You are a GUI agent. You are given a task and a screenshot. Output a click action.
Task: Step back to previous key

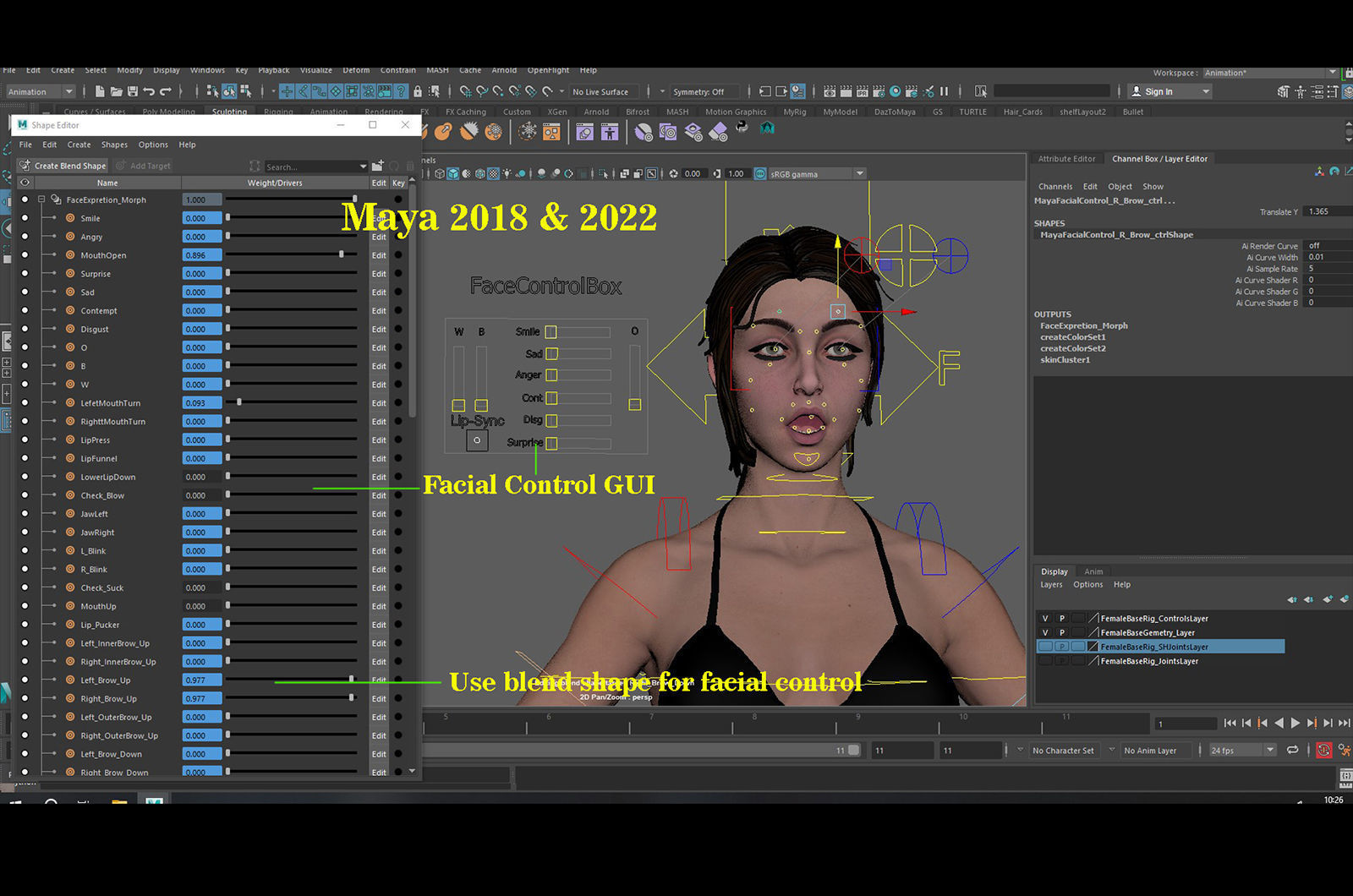[1263, 723]
